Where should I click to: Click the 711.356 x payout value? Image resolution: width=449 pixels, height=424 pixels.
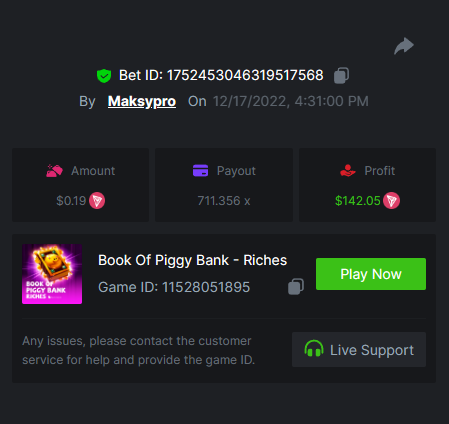point(224,201)
